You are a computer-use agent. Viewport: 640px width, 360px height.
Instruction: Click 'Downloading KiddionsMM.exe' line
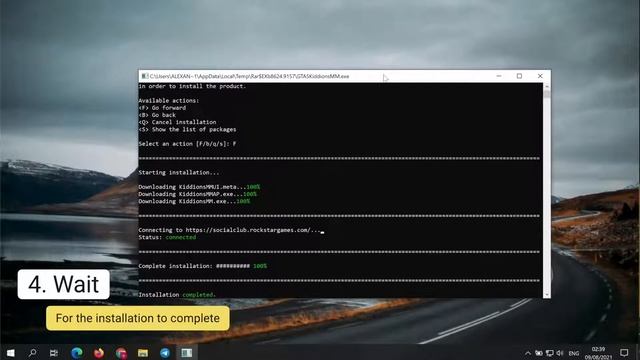point(194,201)
